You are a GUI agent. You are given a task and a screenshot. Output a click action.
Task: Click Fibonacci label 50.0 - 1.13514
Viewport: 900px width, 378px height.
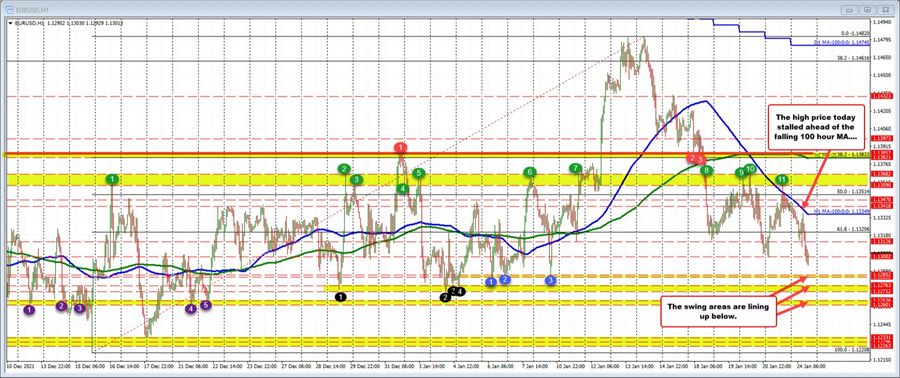852,192
